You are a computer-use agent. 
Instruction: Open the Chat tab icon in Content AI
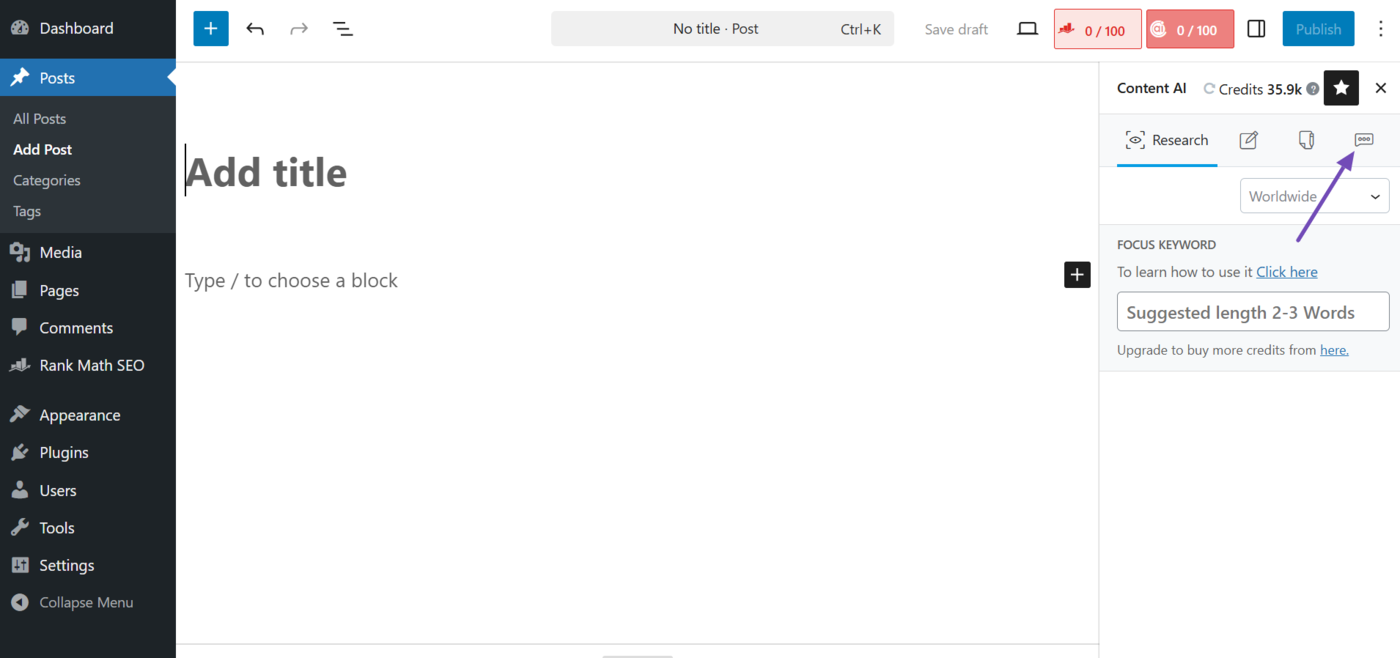1363,140
